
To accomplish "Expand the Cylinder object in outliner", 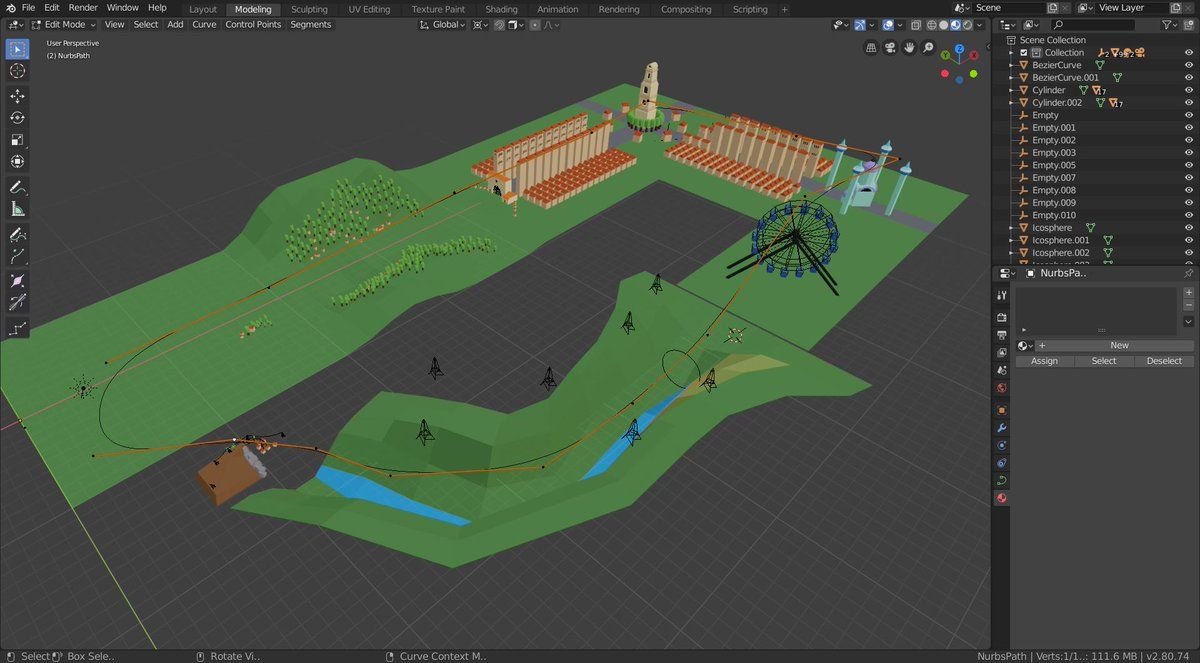I will [1012, 90].
